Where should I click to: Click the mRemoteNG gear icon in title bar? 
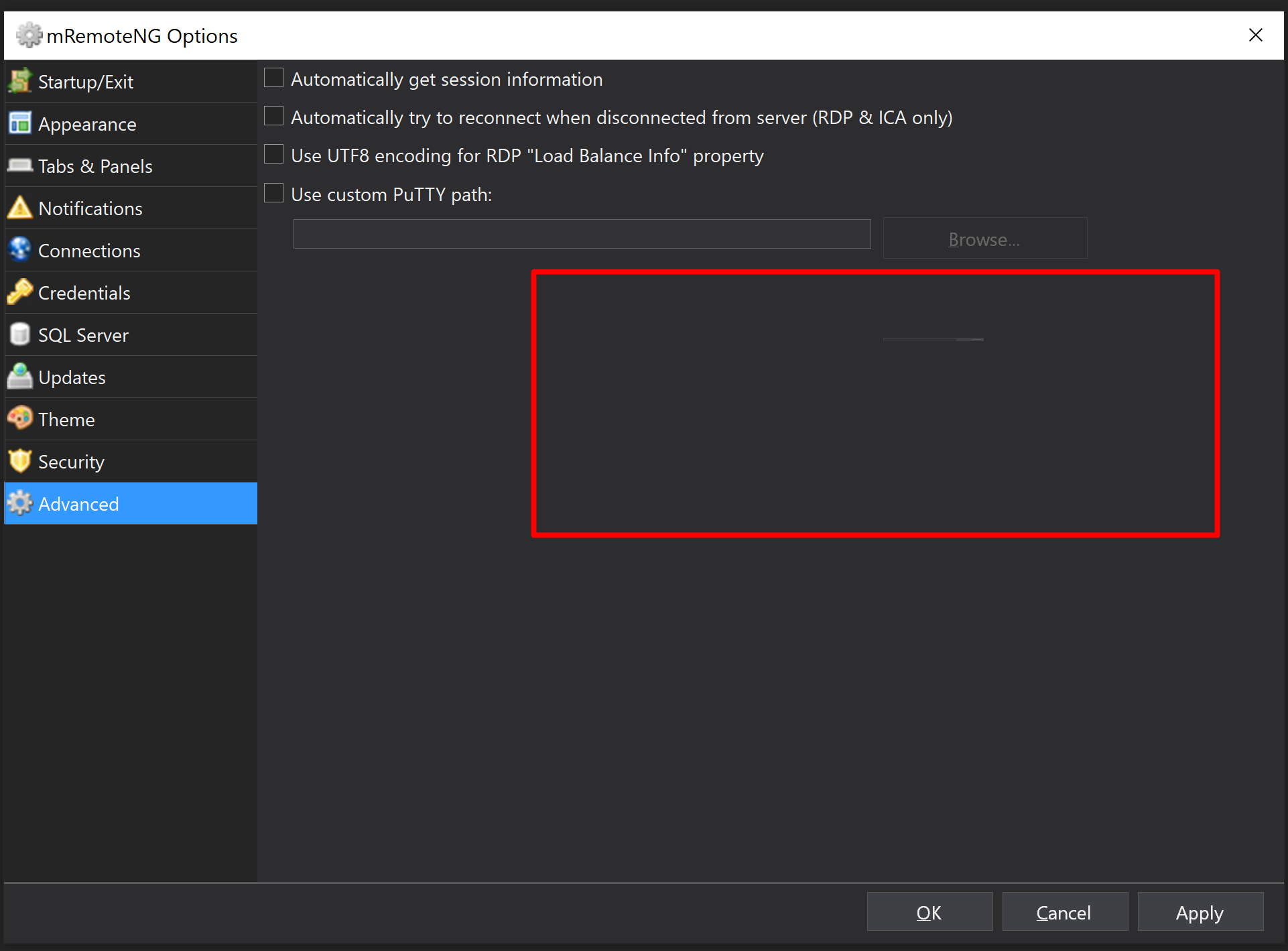pyautogui.click(x=29, y=35)
